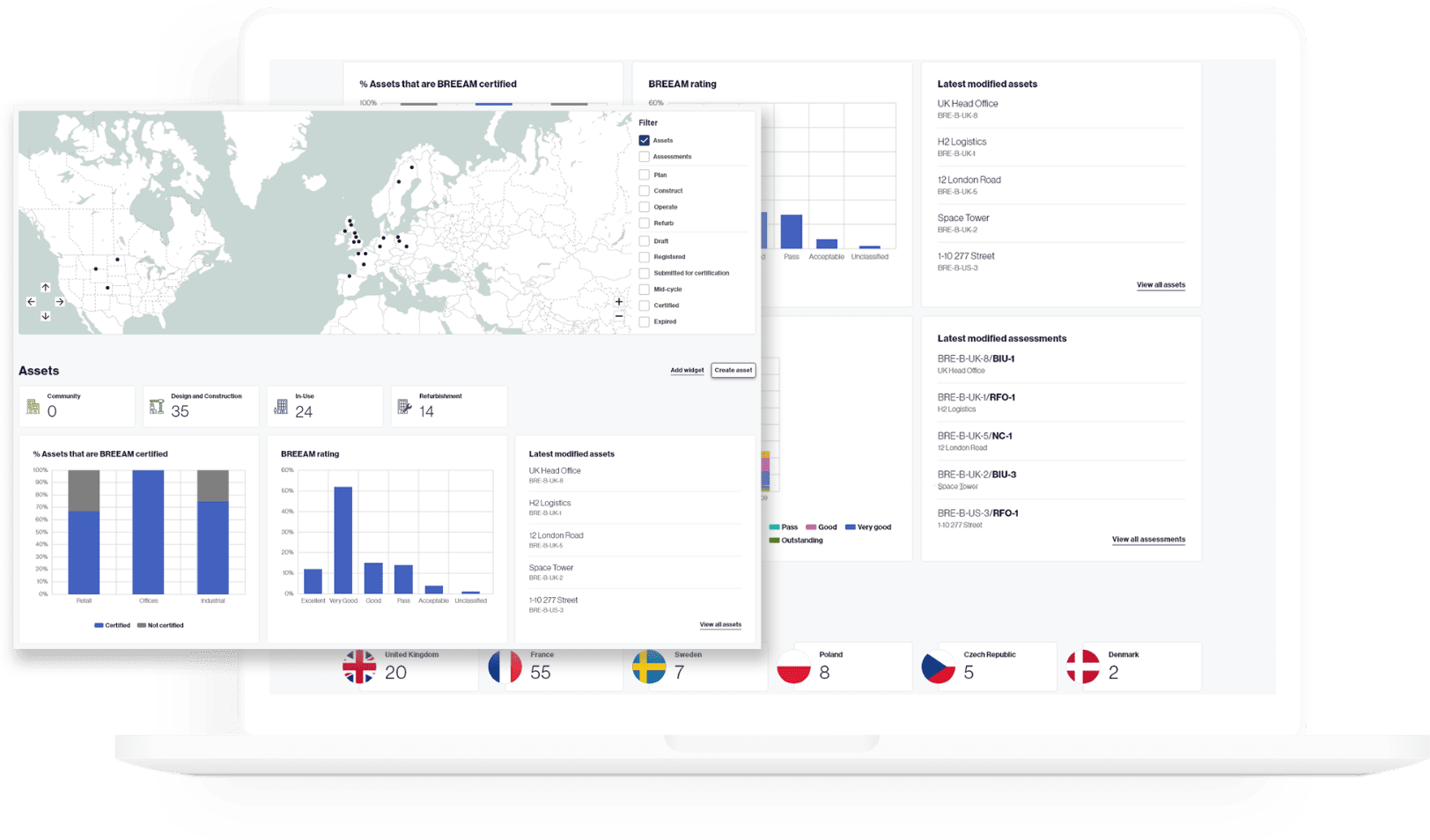Tick the Plan filter checkbox
Viewport: 1430px width, 840px height.
click(x=645, y=175)
